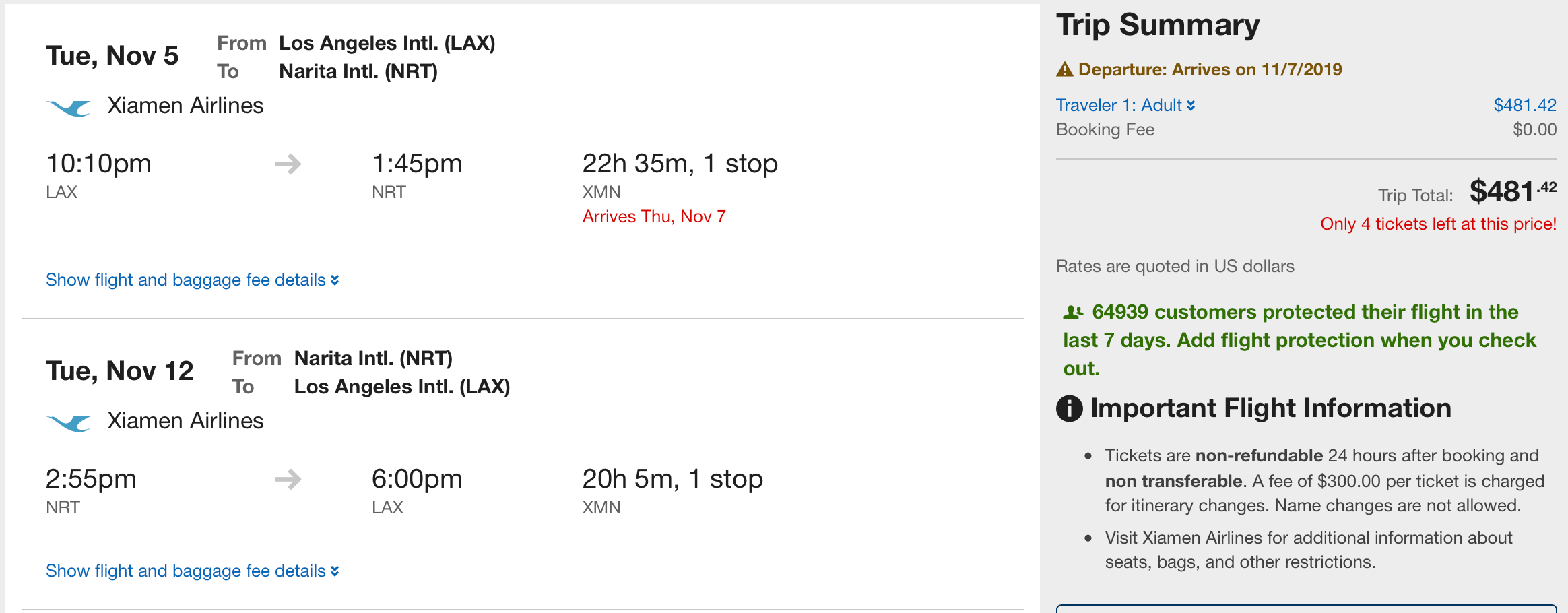Image resolution: width=1568 pixels, height=613 pixels.
Task: Click the flight protection promotional message
Action: (1299, 340)
